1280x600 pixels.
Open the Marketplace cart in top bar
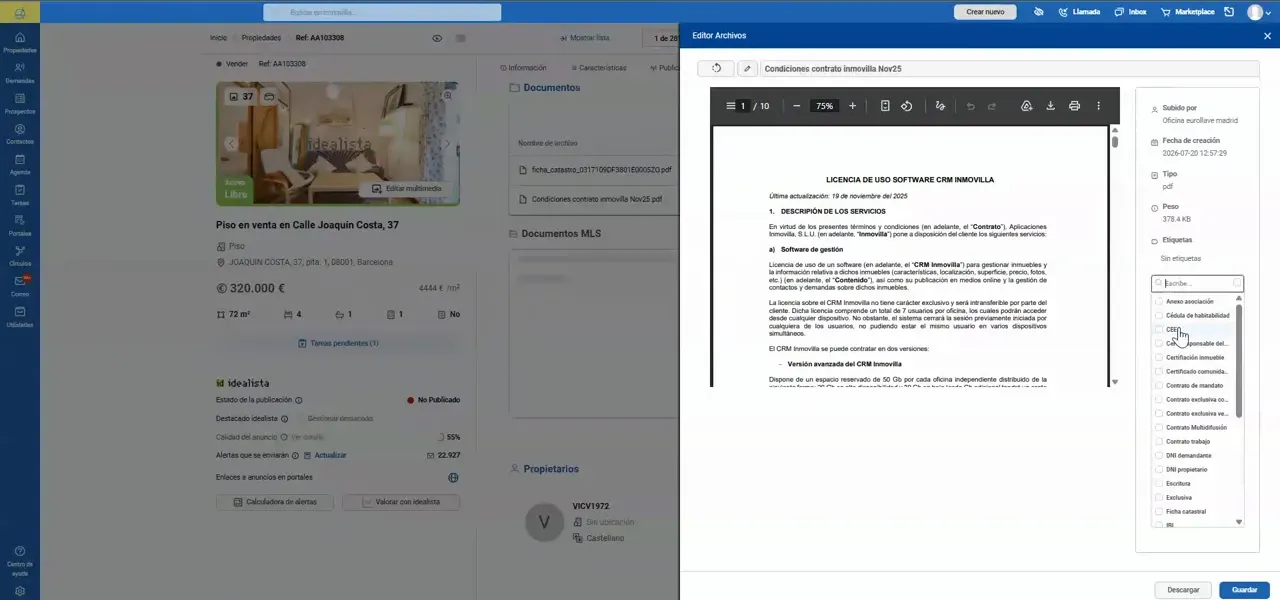tap(1188, 12)
